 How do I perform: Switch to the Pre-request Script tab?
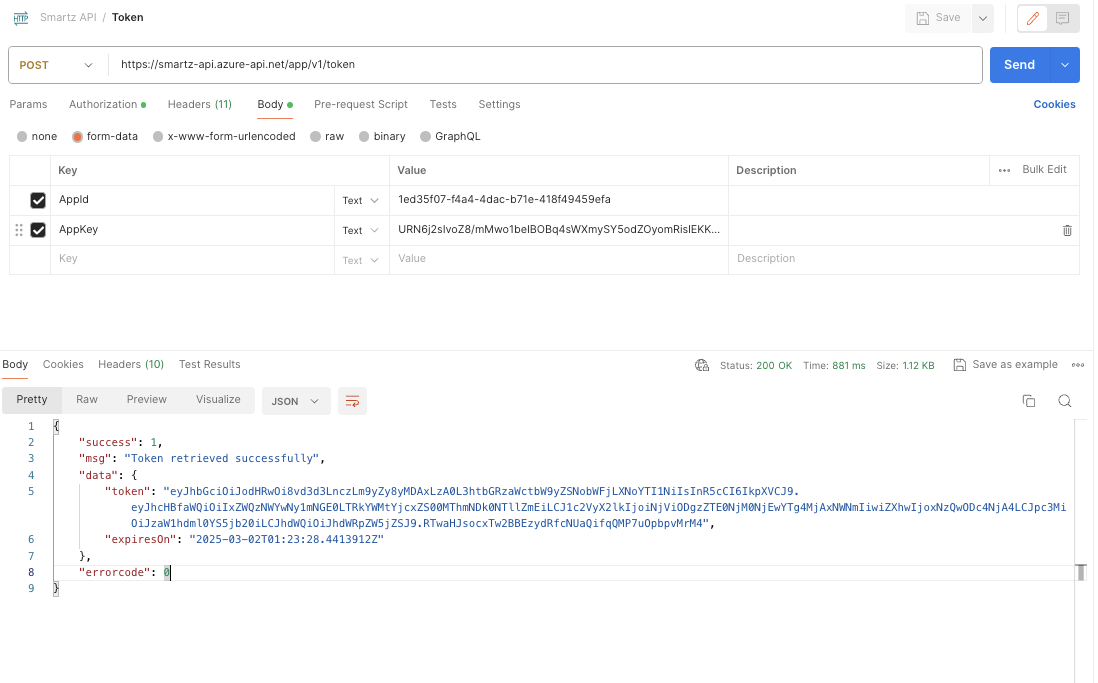pyautogui.click(x=360, y=104)
